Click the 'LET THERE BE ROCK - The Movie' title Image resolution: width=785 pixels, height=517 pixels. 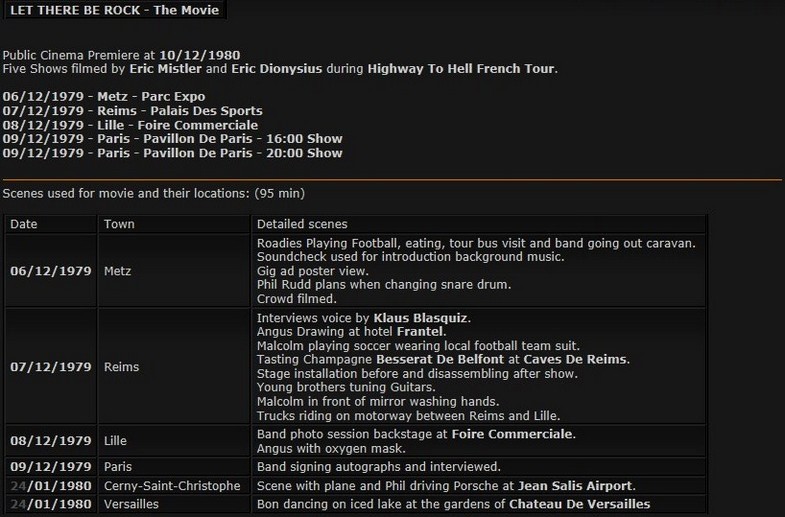coord(113,10)
